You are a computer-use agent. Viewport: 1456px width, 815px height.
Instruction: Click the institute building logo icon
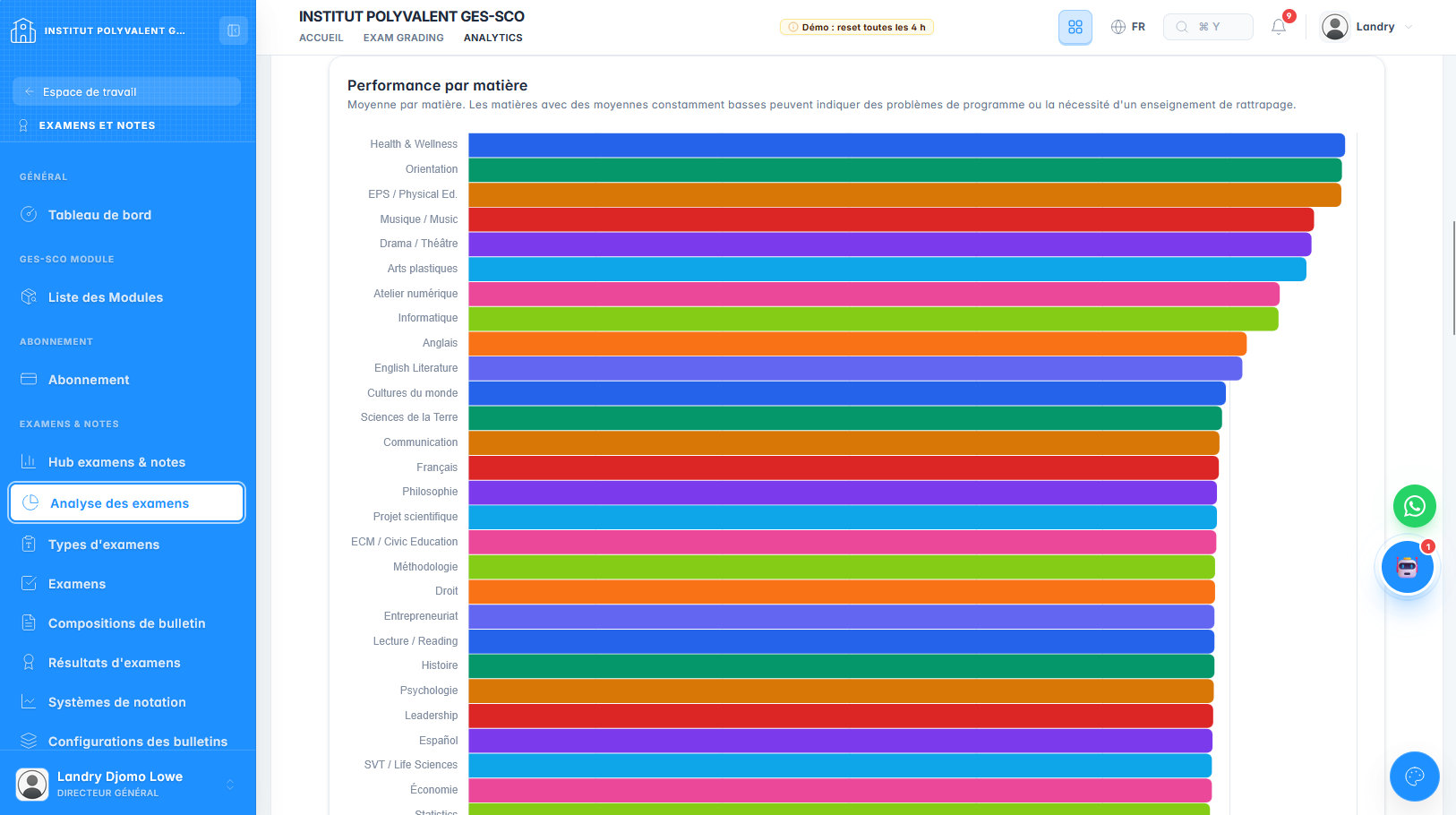[23, 30]
